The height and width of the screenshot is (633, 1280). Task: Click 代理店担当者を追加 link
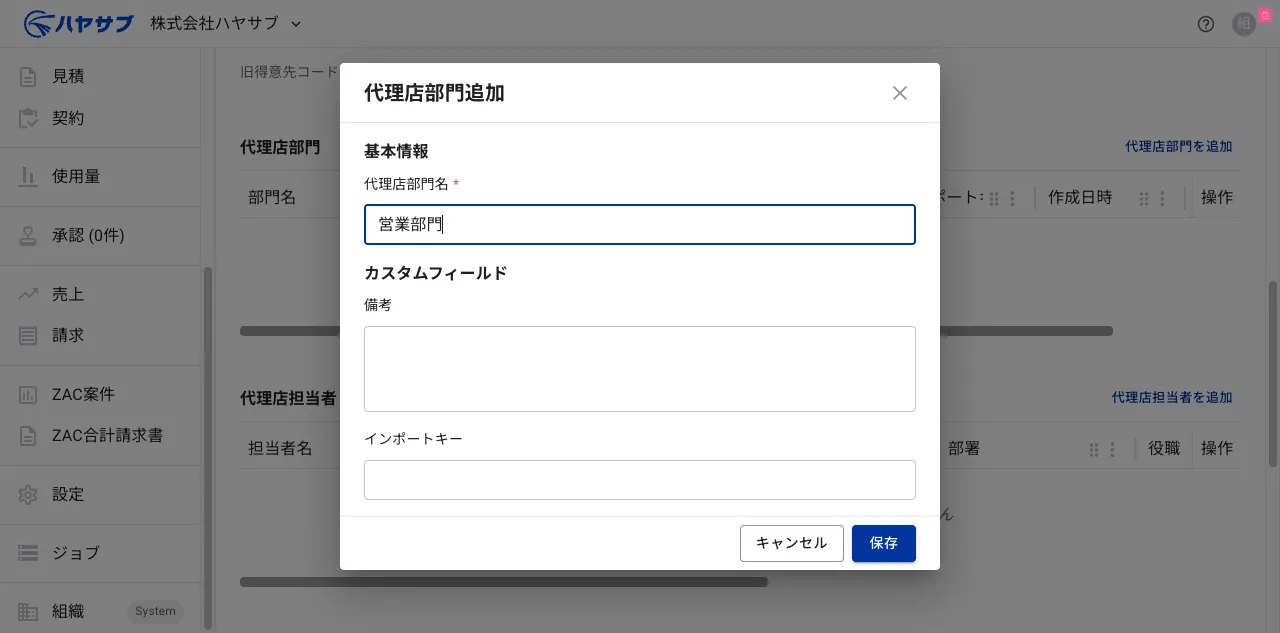click(1172, 397)
